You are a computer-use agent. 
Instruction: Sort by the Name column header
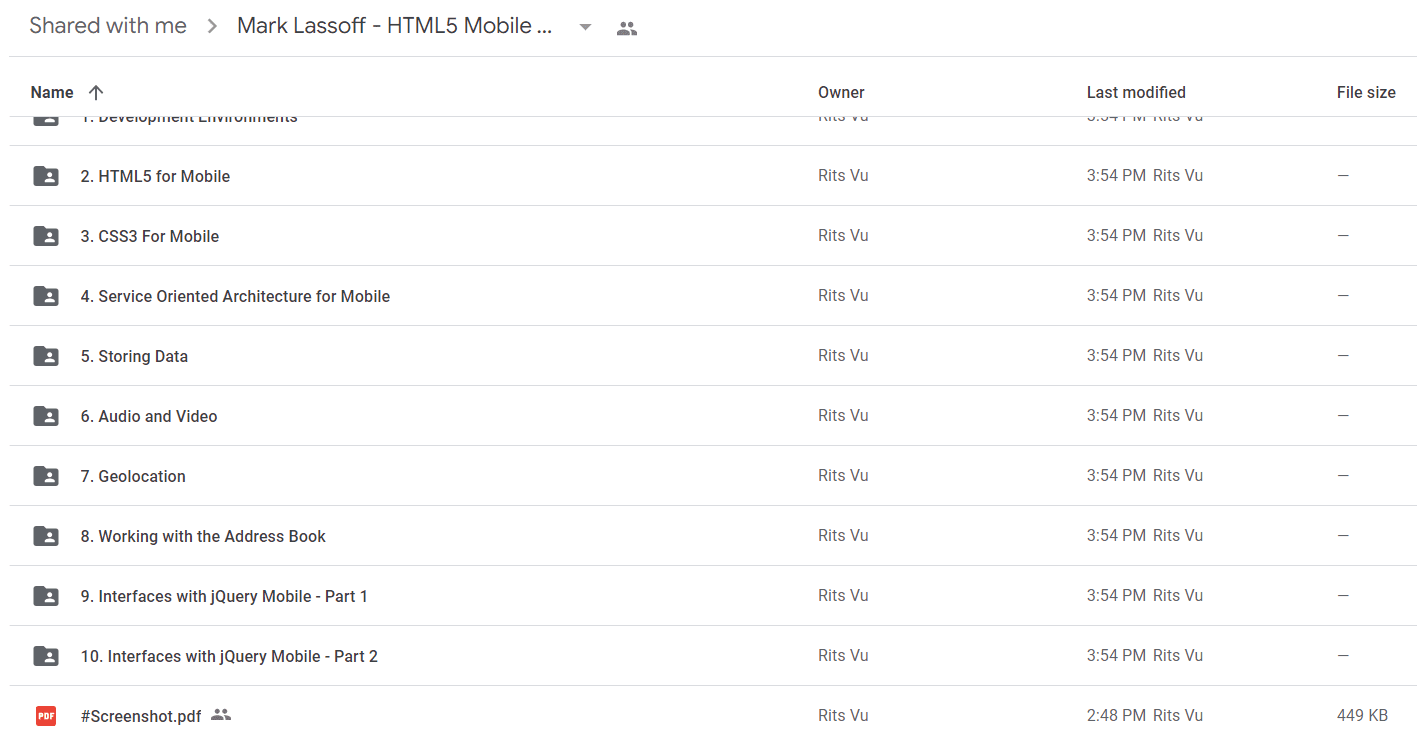click(x=52, y=92)
